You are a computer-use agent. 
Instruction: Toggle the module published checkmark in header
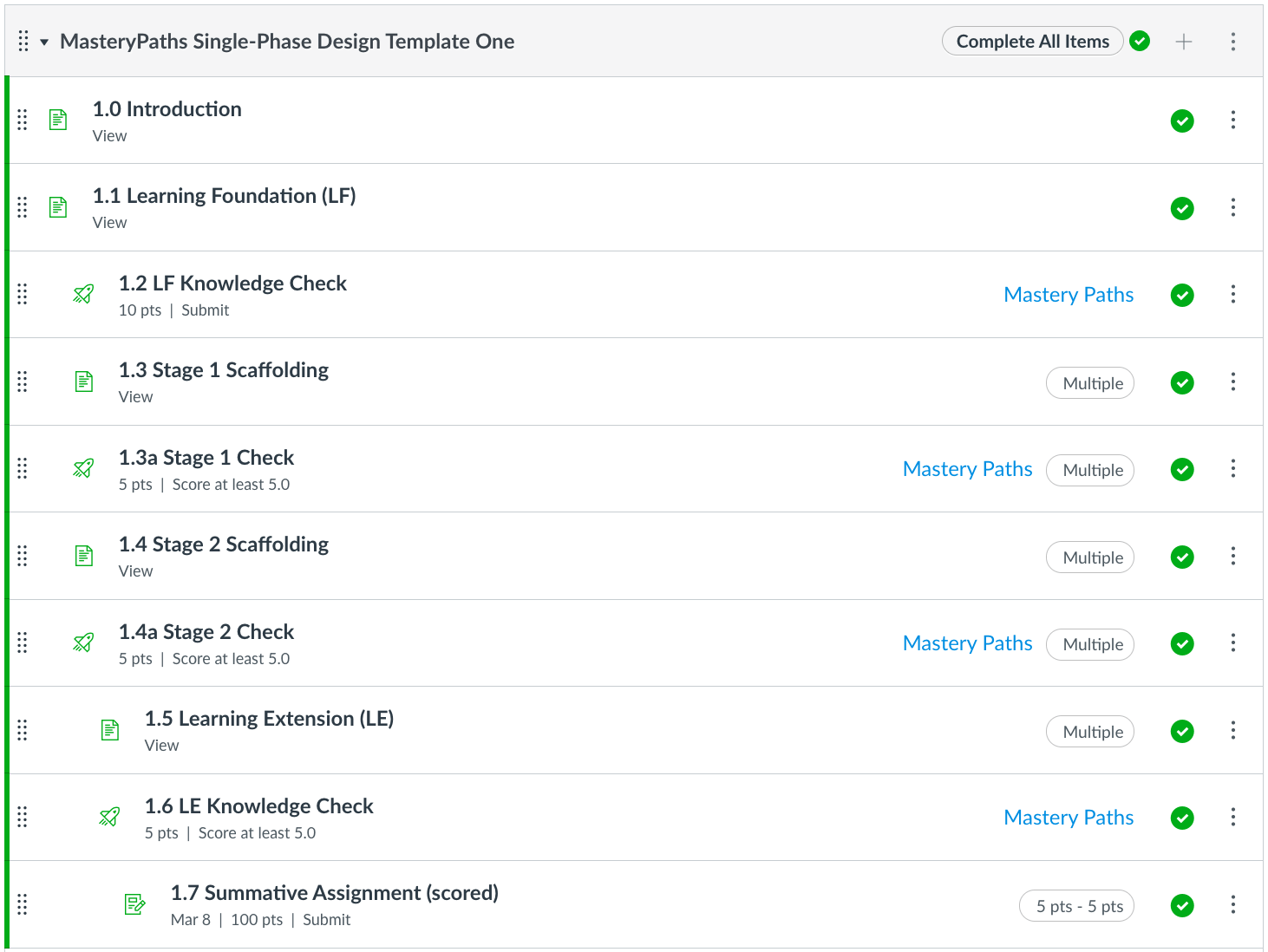coord(1140,41)
